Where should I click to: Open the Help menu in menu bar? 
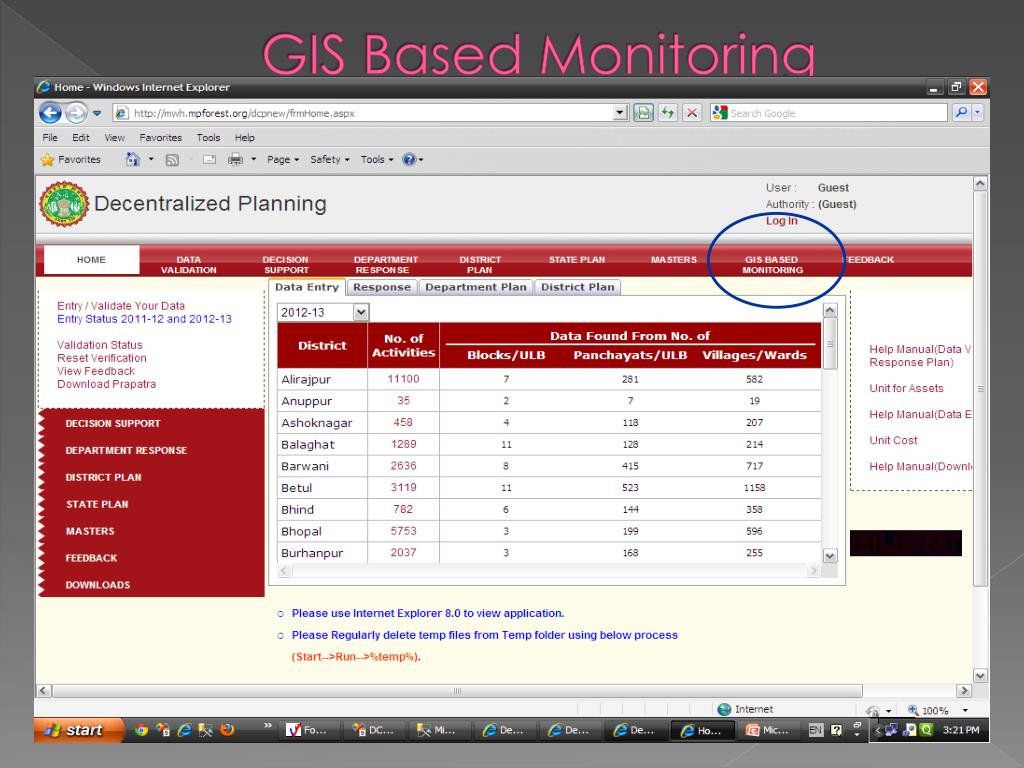[x=245, y=138]
